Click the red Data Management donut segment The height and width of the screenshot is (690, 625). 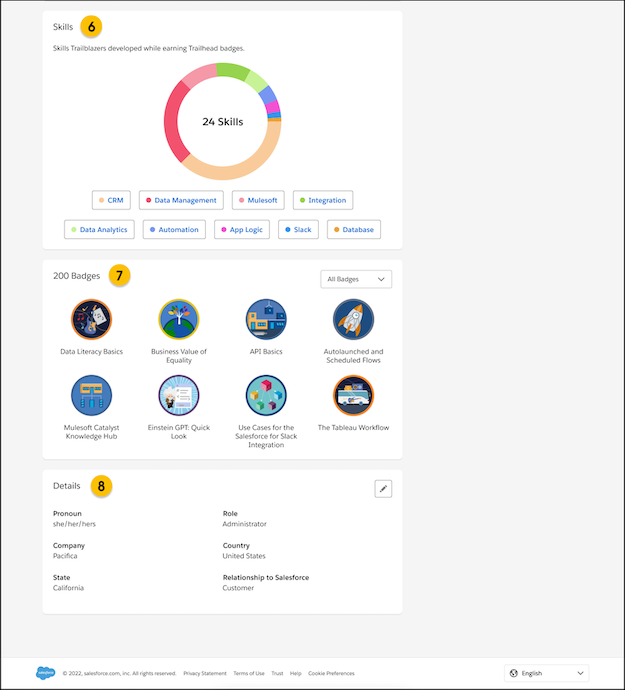[x=173, y=121]
